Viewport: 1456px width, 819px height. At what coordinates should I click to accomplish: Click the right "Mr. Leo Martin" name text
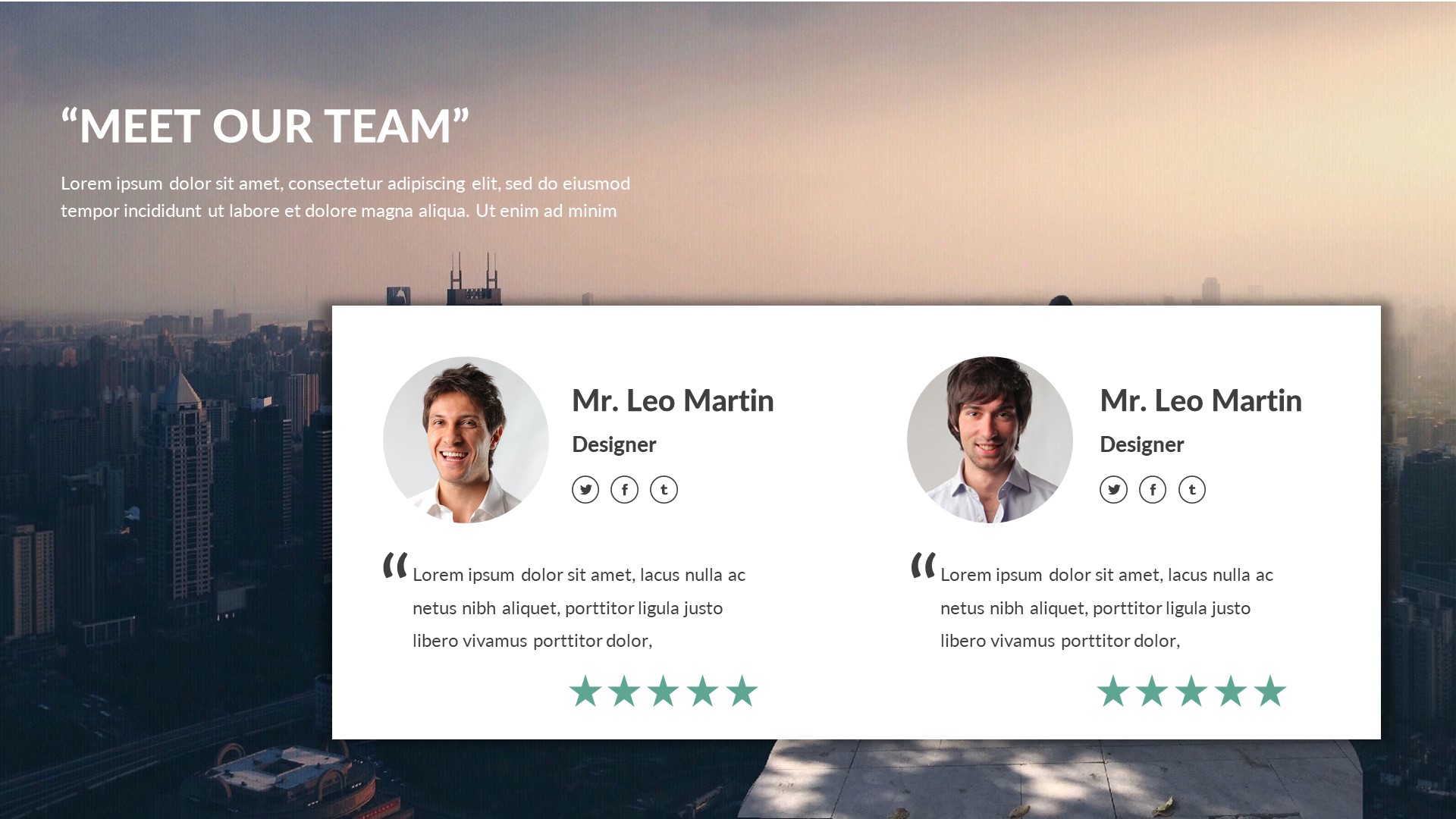1200,400
